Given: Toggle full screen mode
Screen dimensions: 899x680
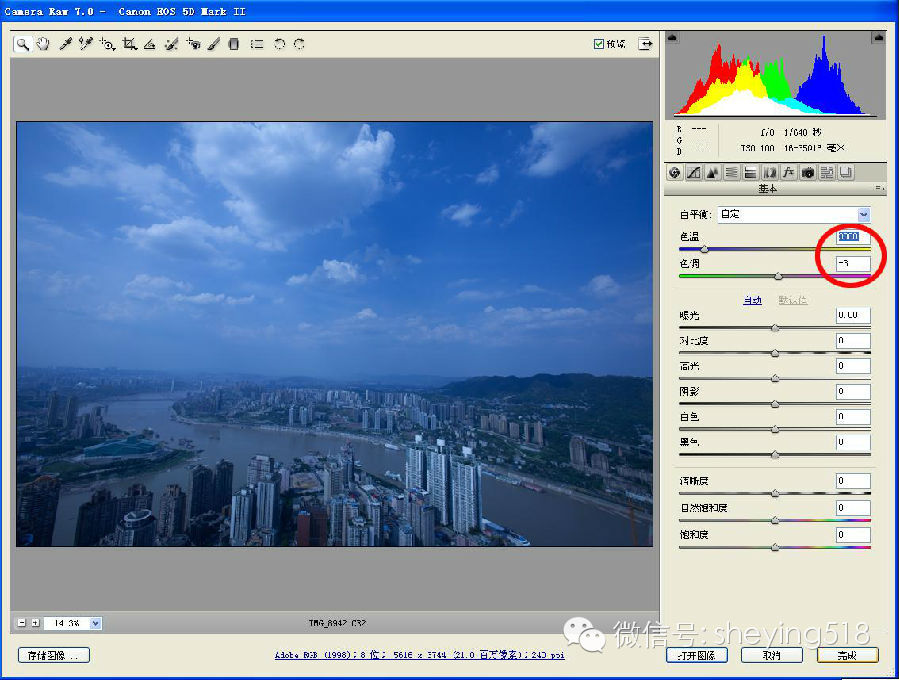Looking at the screenshot, I should click(646, 44).
